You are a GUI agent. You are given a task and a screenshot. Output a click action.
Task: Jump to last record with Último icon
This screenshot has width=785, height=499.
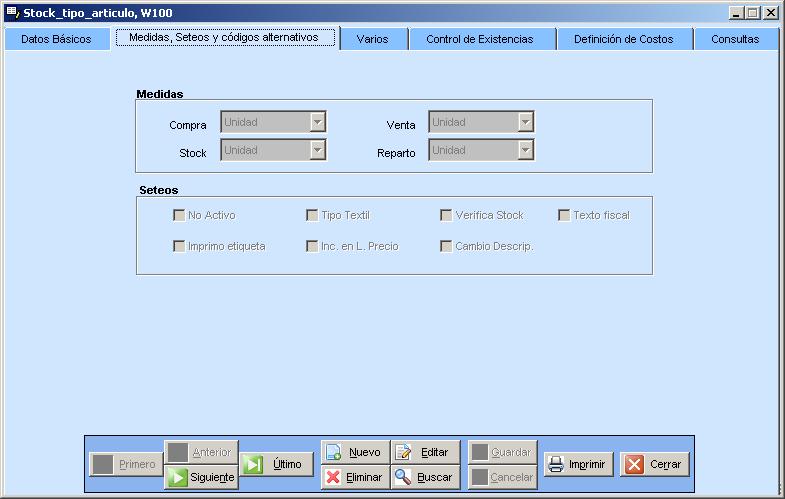pyautogui.click(x=255, y=464)
